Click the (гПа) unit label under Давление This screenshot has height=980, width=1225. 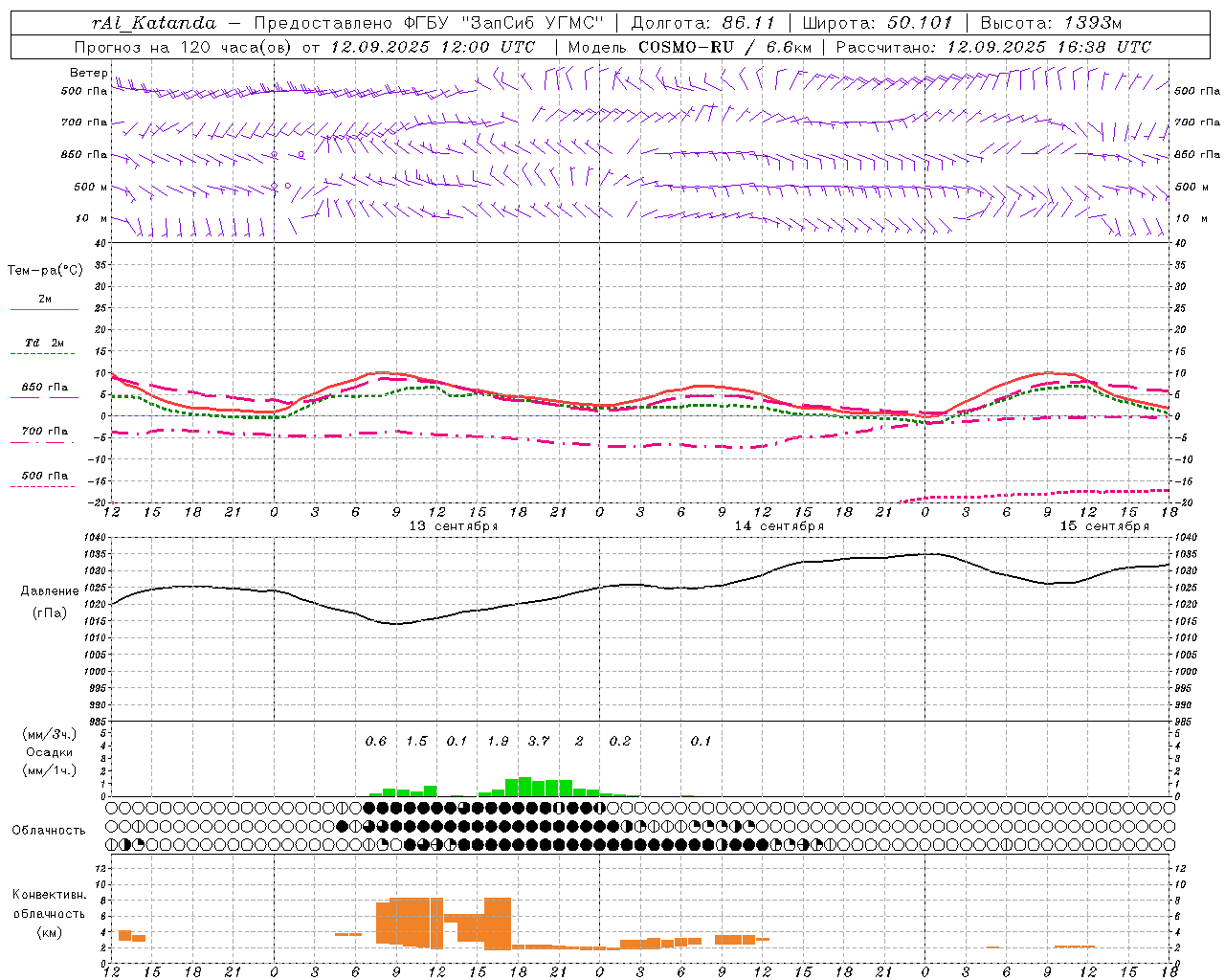pos(49,613)
